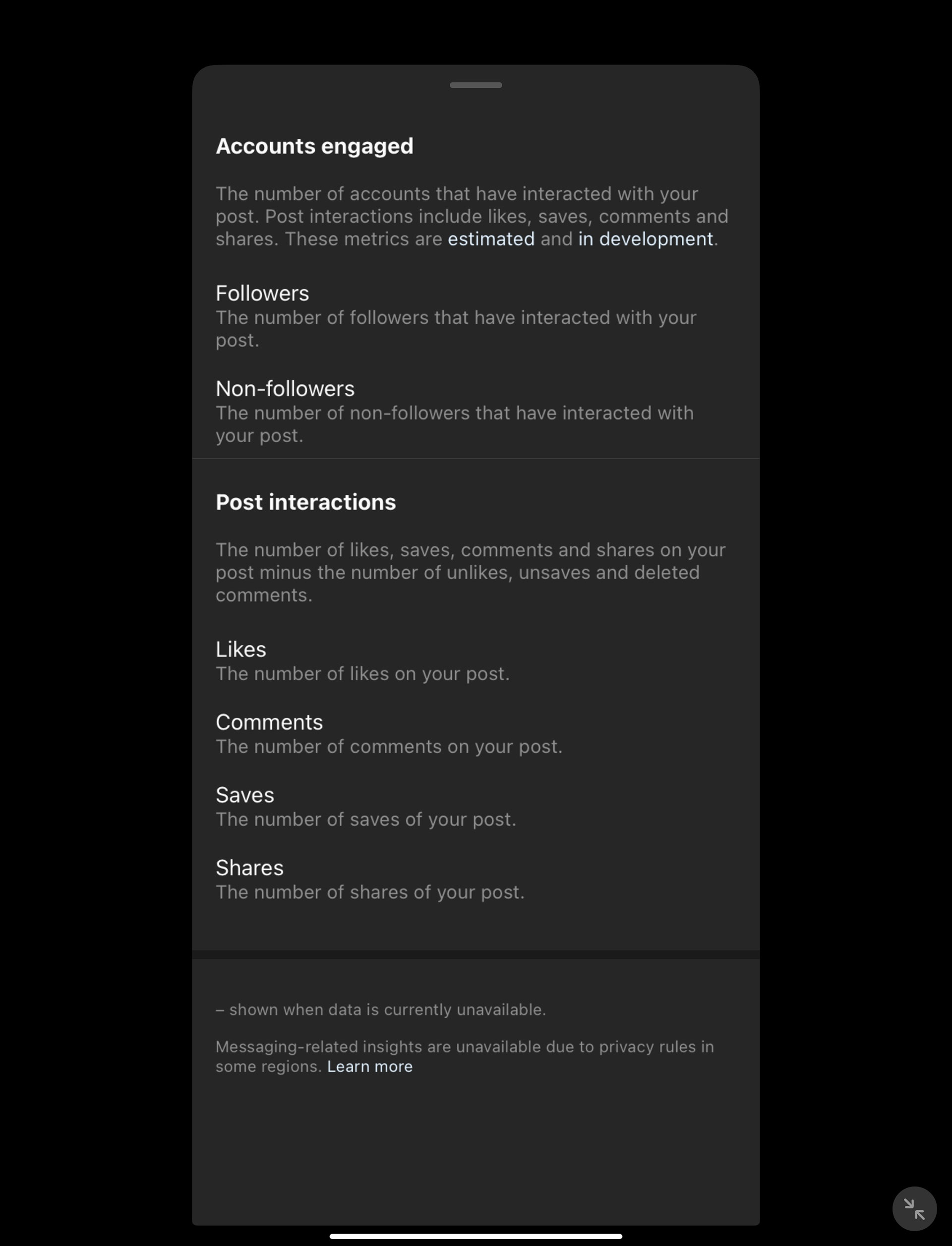
Task: Click the 'Learn more' link
Action: pos(369,1067)
